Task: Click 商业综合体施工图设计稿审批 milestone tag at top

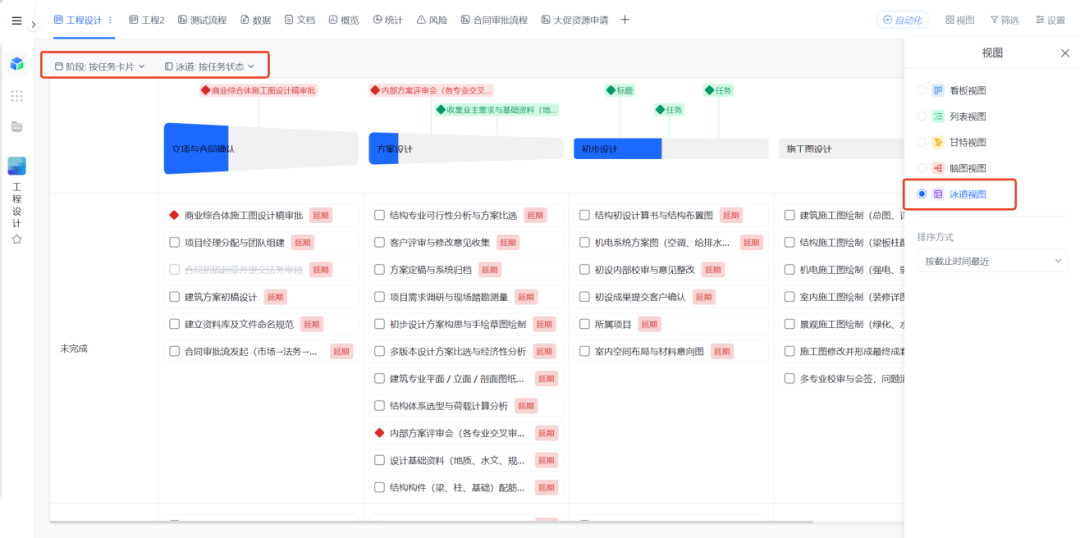Action: point(259,90)
